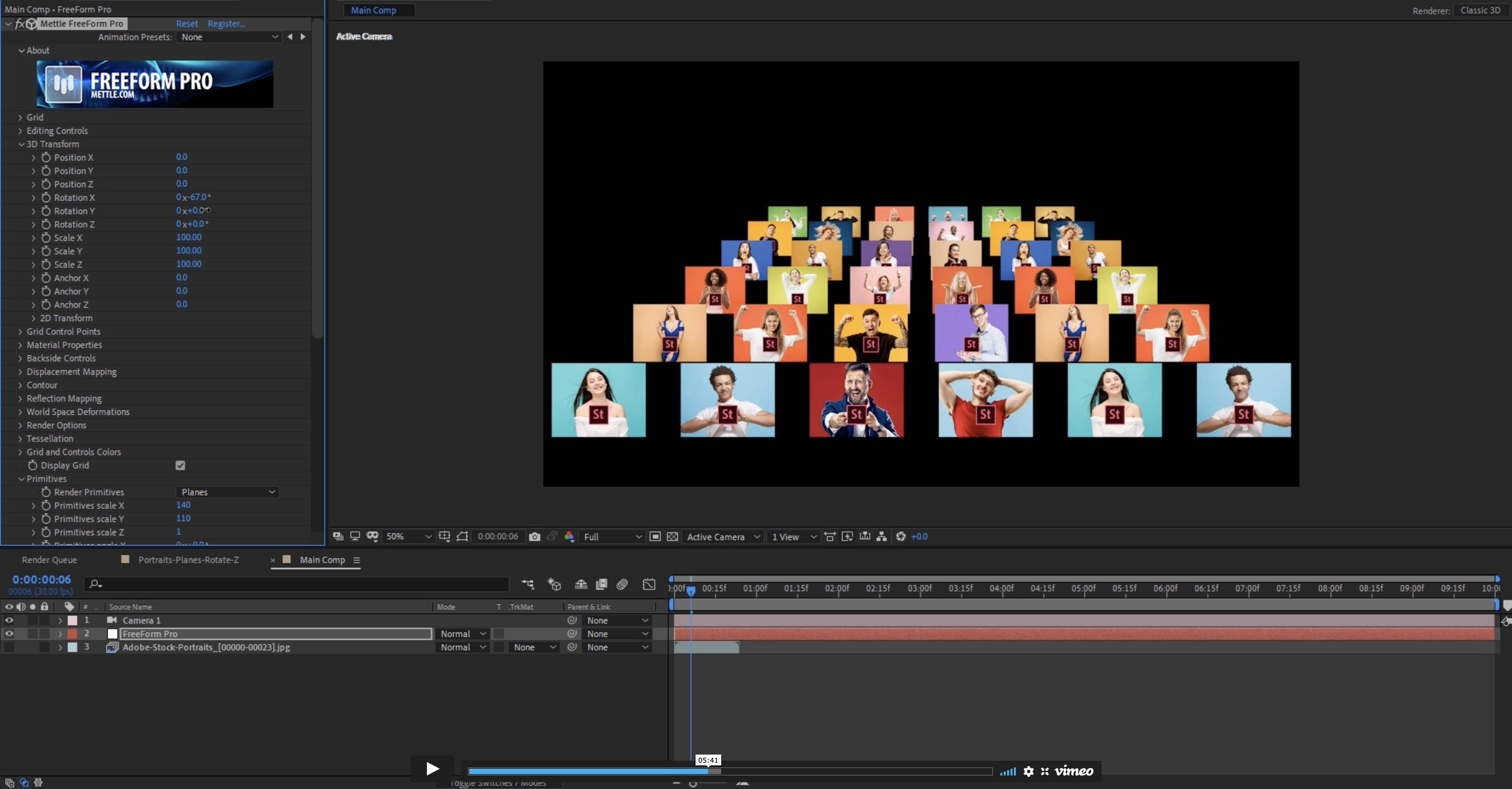Toggle lock for the Adobe-Stock-Portraits layer
Viewport: 1512px width, 789px height.
coord(44,648)
